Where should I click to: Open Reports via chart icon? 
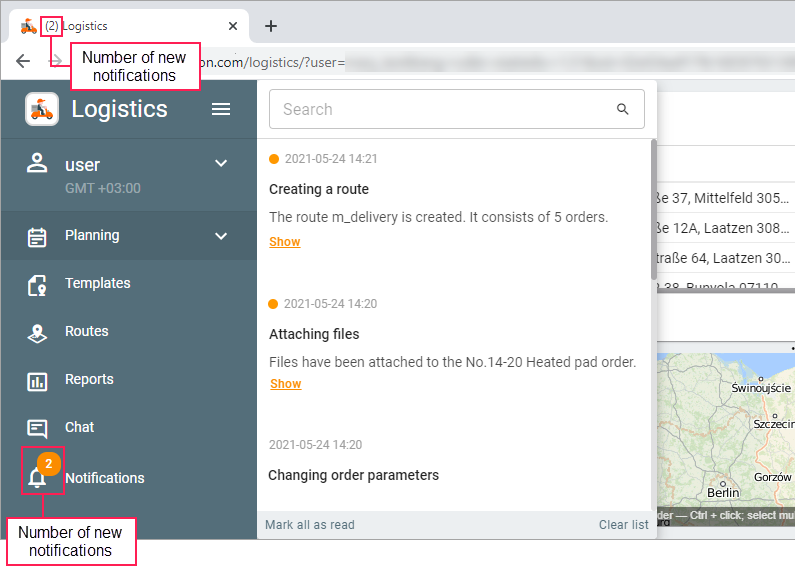click(x=37, y=380)
